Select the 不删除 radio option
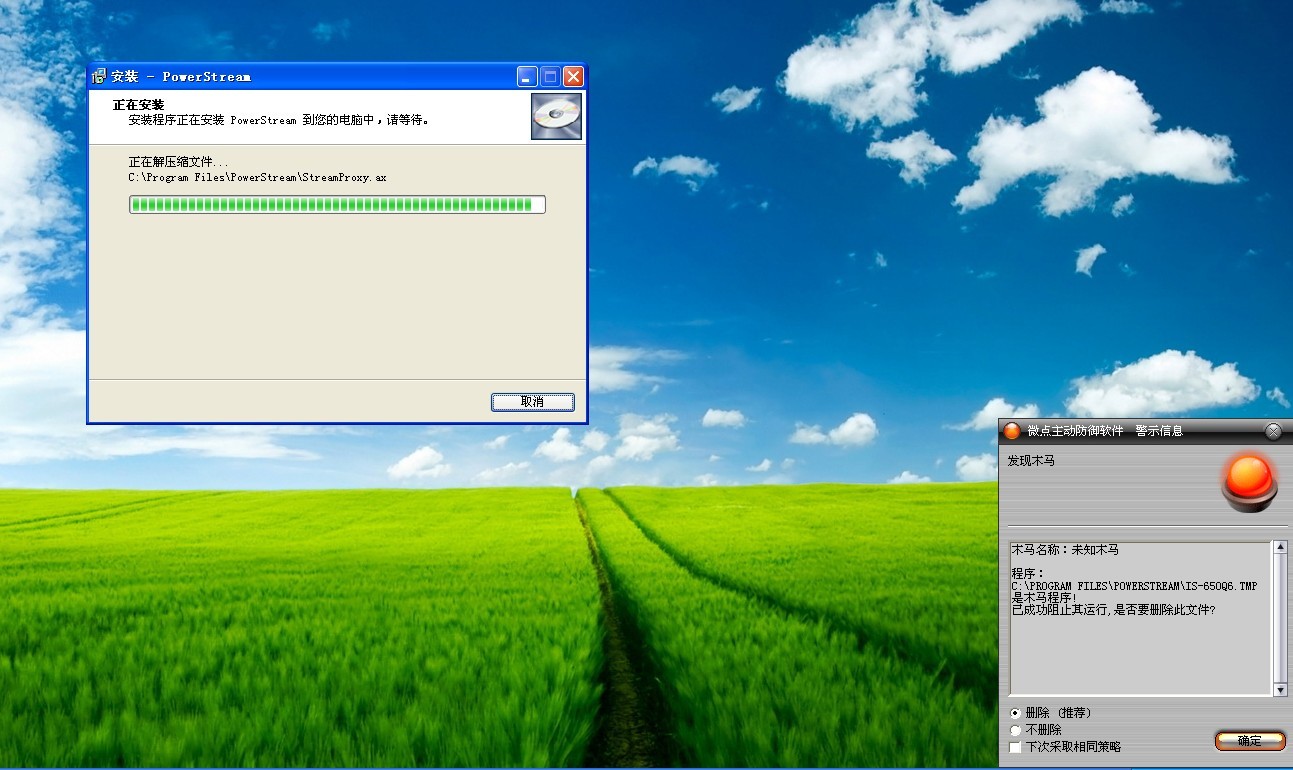The image size is (1293, 770). 1016,730
